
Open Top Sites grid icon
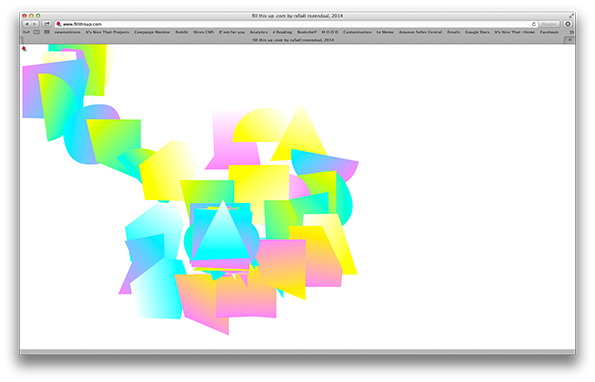pos(47,32)
